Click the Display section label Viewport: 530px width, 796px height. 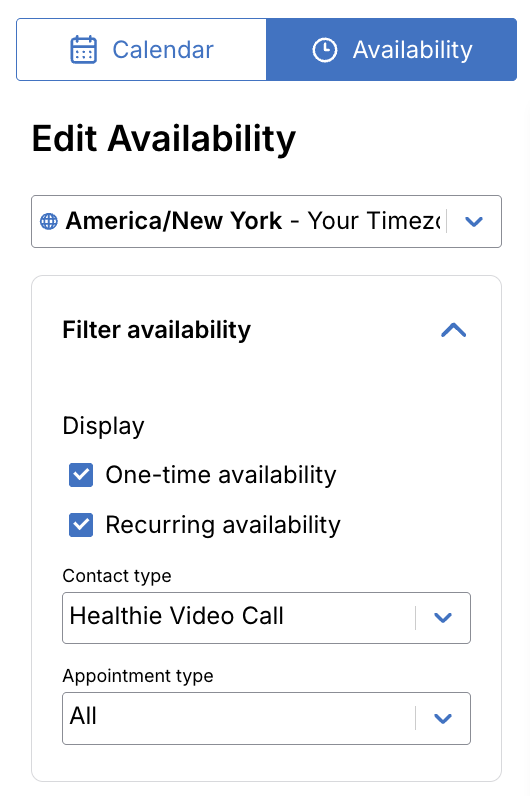[104, 426]
